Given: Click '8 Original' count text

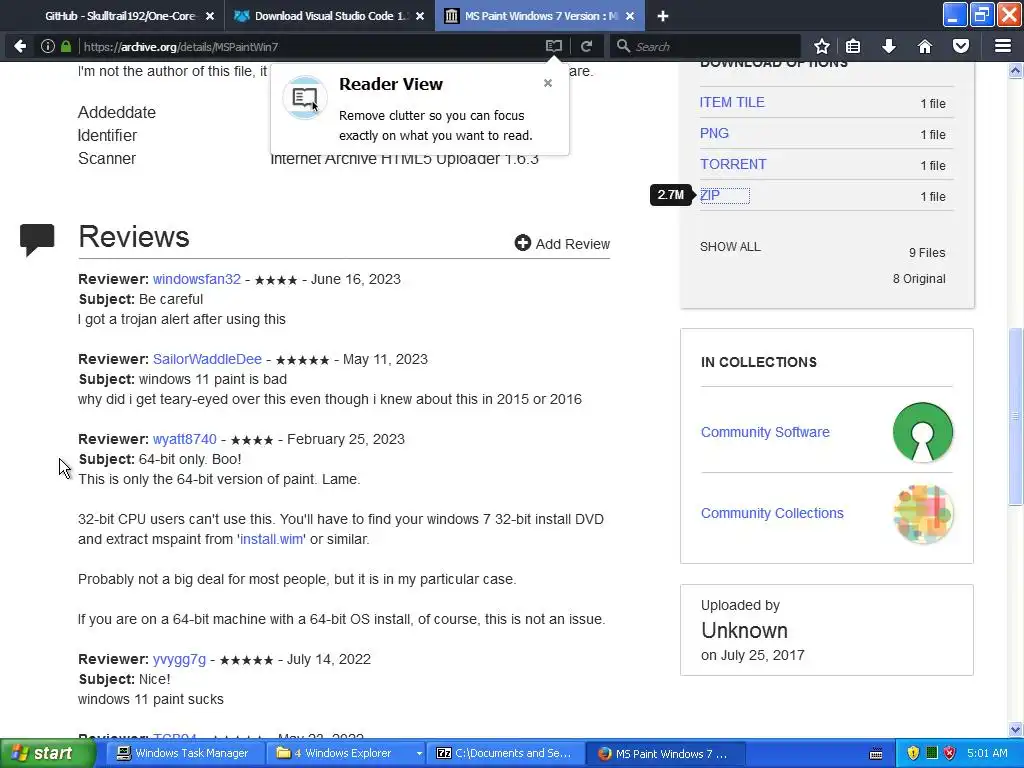Looking at the screenshot, I should (x=919, y=279).
